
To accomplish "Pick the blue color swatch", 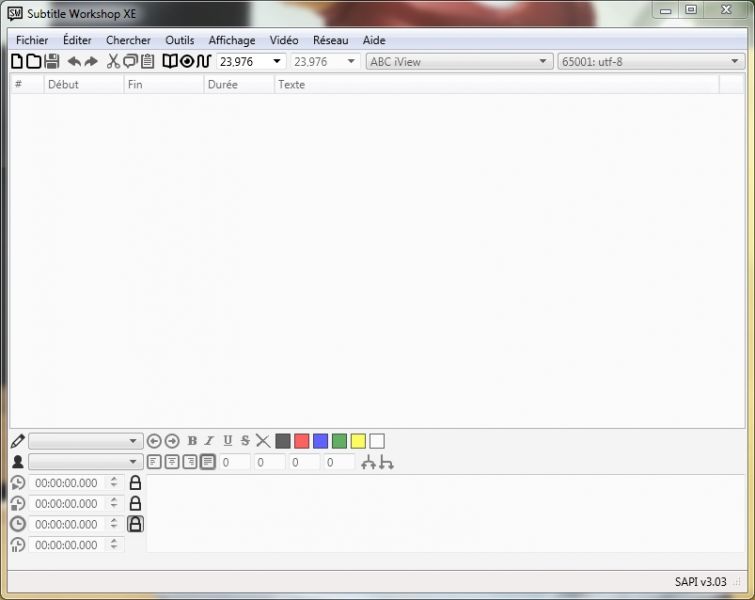I will 320,441.
